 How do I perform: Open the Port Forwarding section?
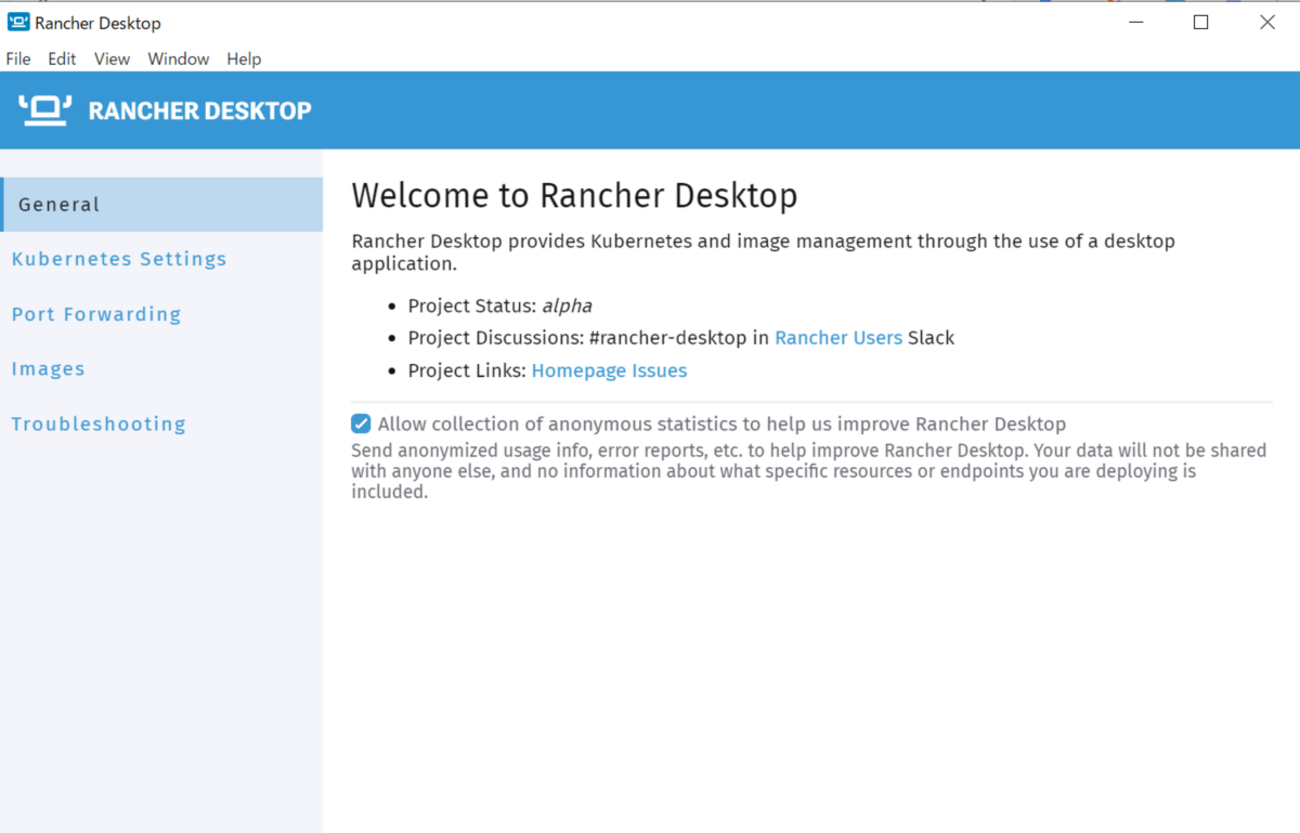click(96, 314)
